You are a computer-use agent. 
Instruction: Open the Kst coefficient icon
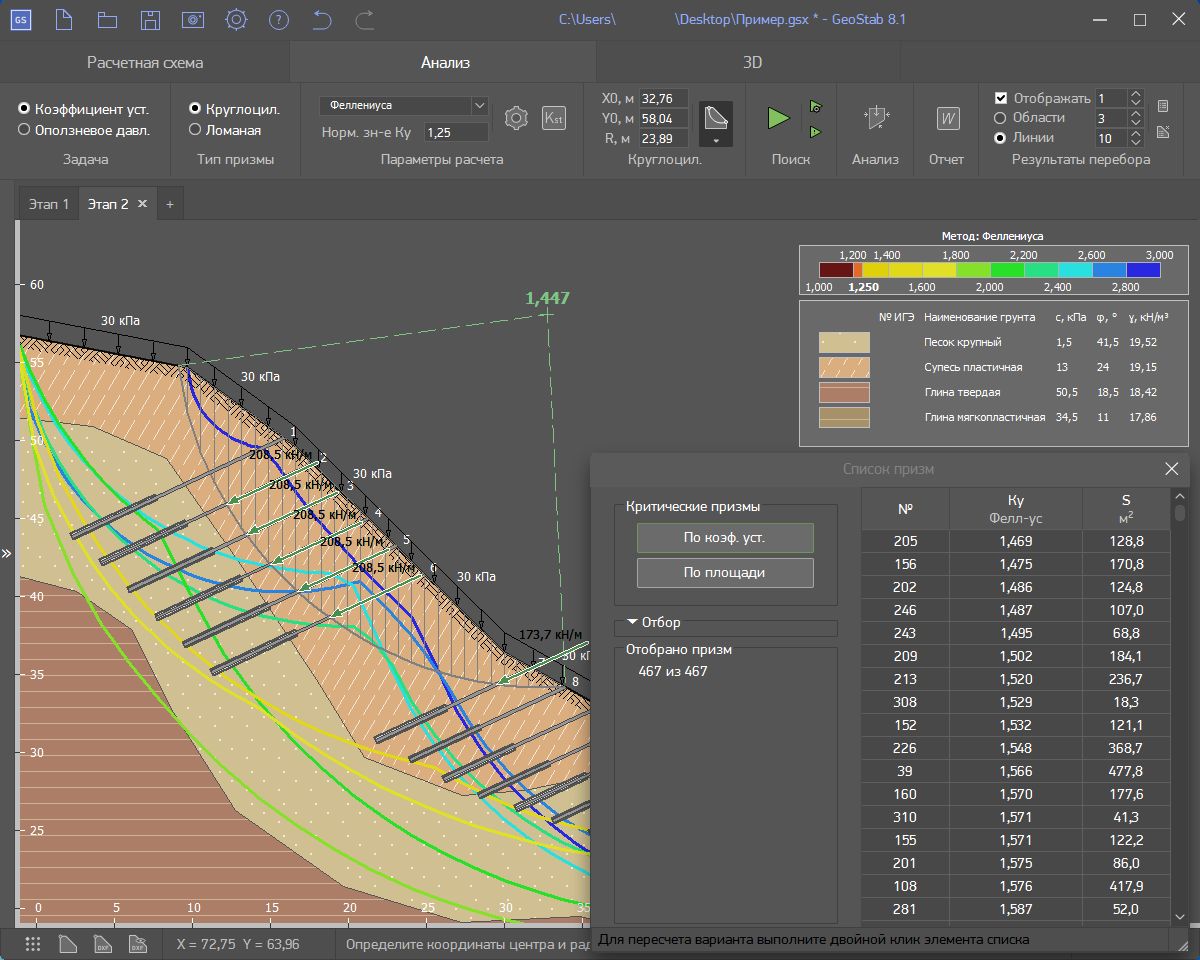553,118
